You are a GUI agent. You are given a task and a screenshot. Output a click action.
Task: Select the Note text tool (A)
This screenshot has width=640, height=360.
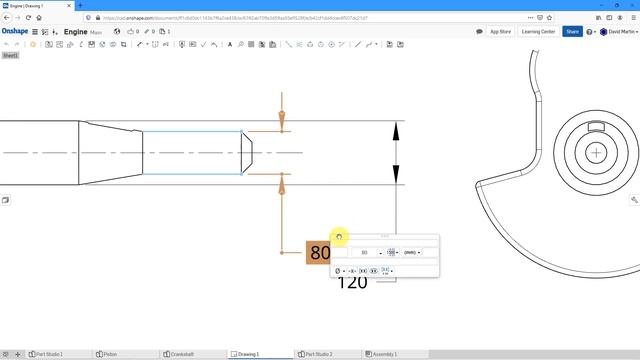(230, 44)
